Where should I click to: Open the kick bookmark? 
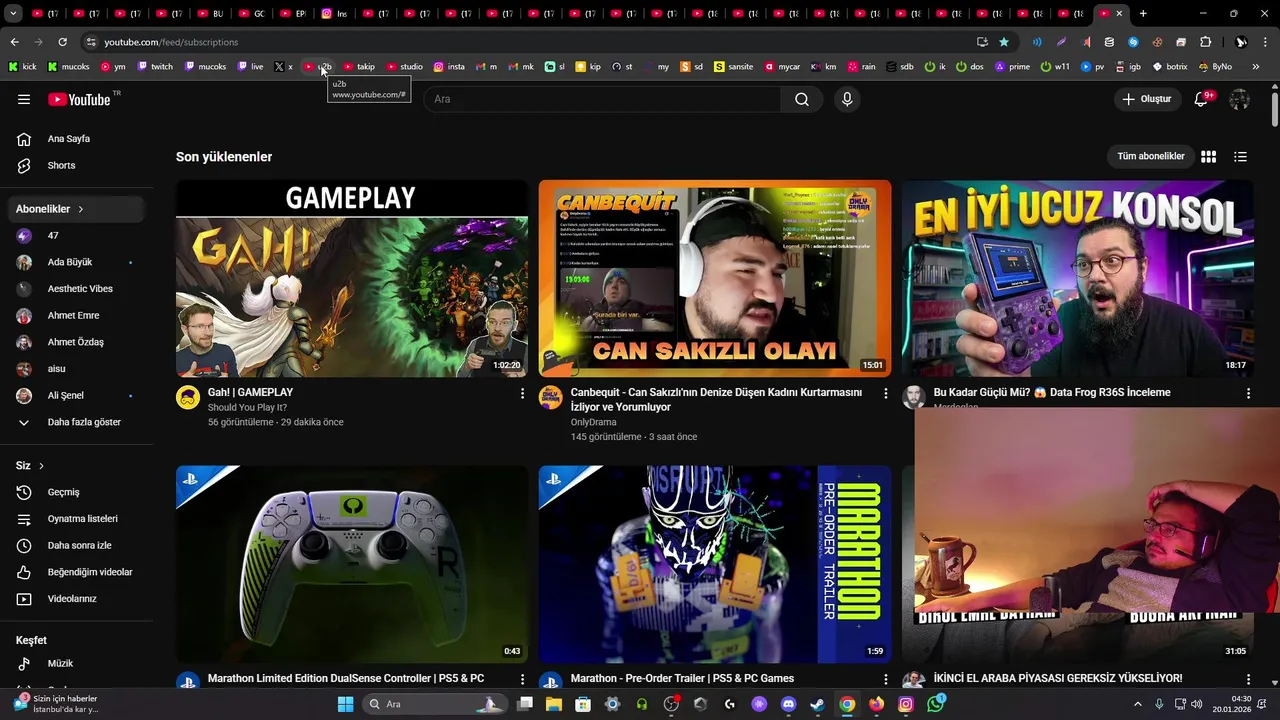pos(22,67)
